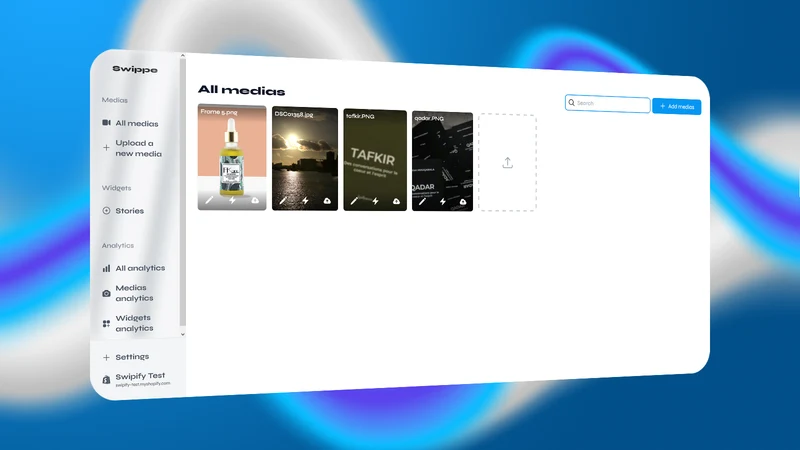The image size is (800, 450).
Task: Open Frame 5.png media thumbnail
Action: coord(232,157)
